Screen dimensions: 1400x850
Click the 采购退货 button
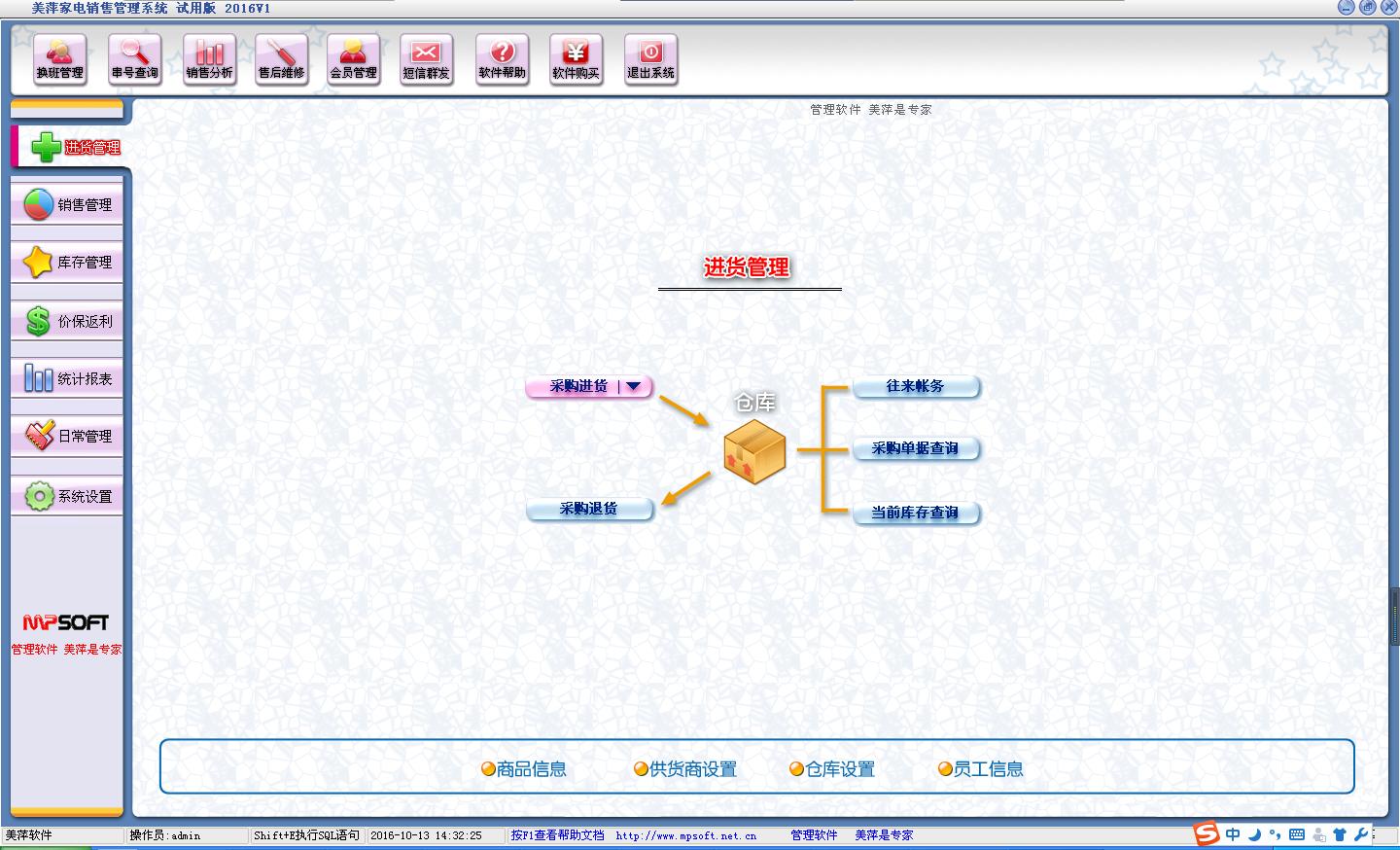tap(589, 509)
